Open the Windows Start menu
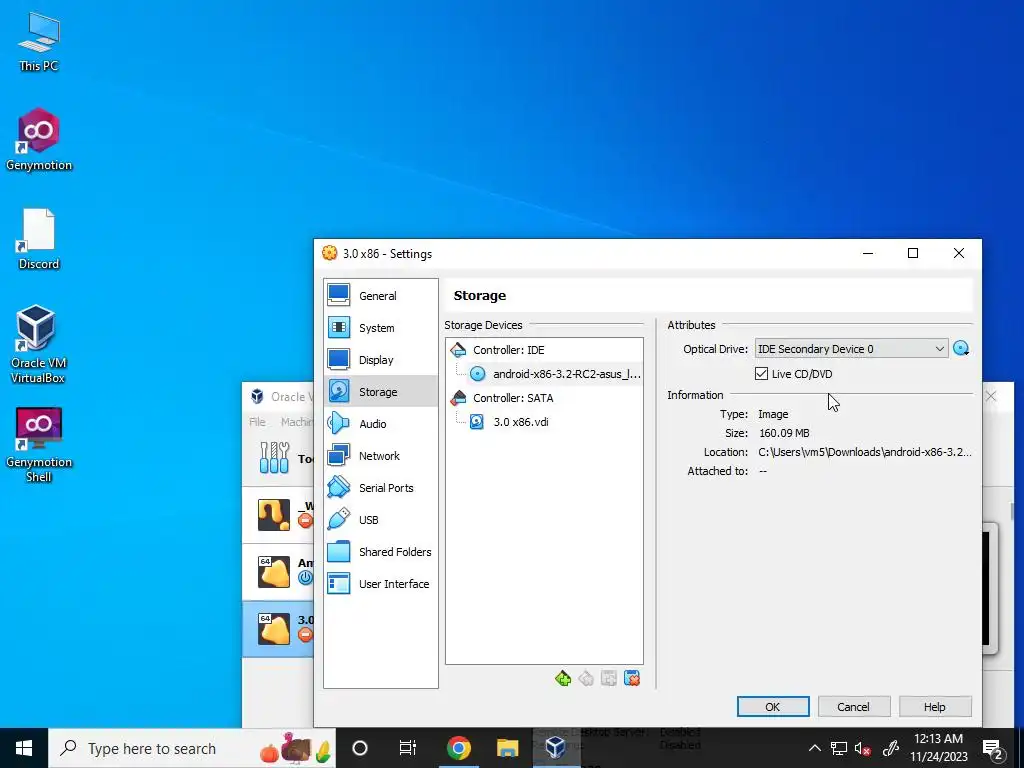 pos(24,748)
